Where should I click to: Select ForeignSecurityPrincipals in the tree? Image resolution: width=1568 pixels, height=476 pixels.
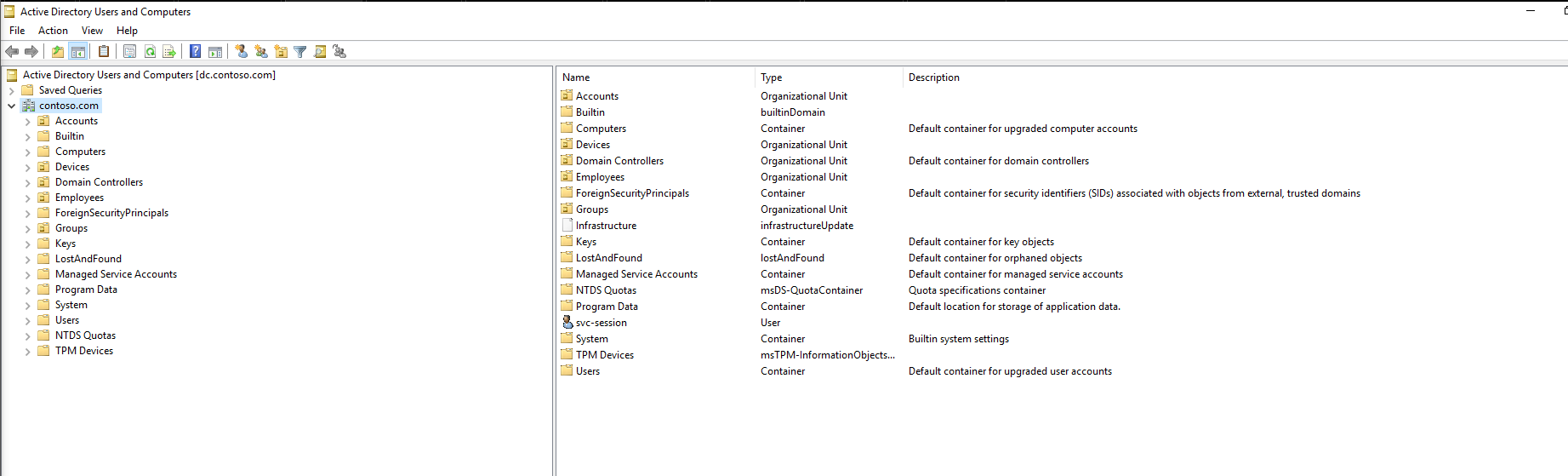pos(111,213)
